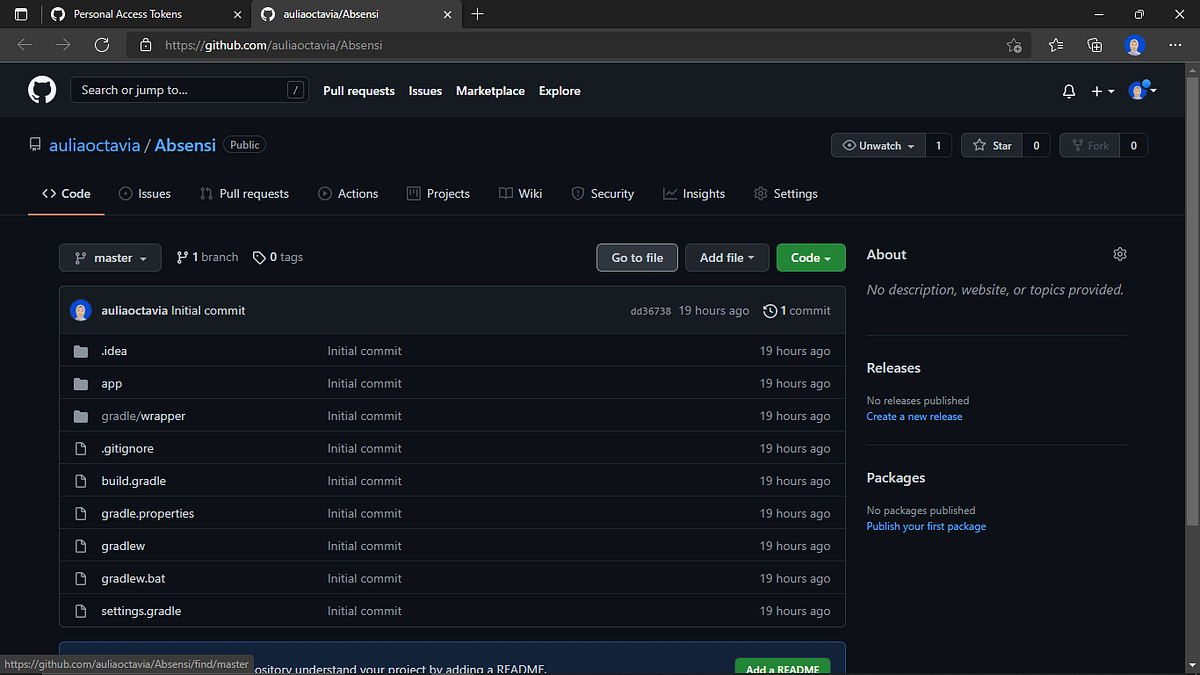Open the master branch selector
The width and height of the screenshot is (1200, 675).
110,257
